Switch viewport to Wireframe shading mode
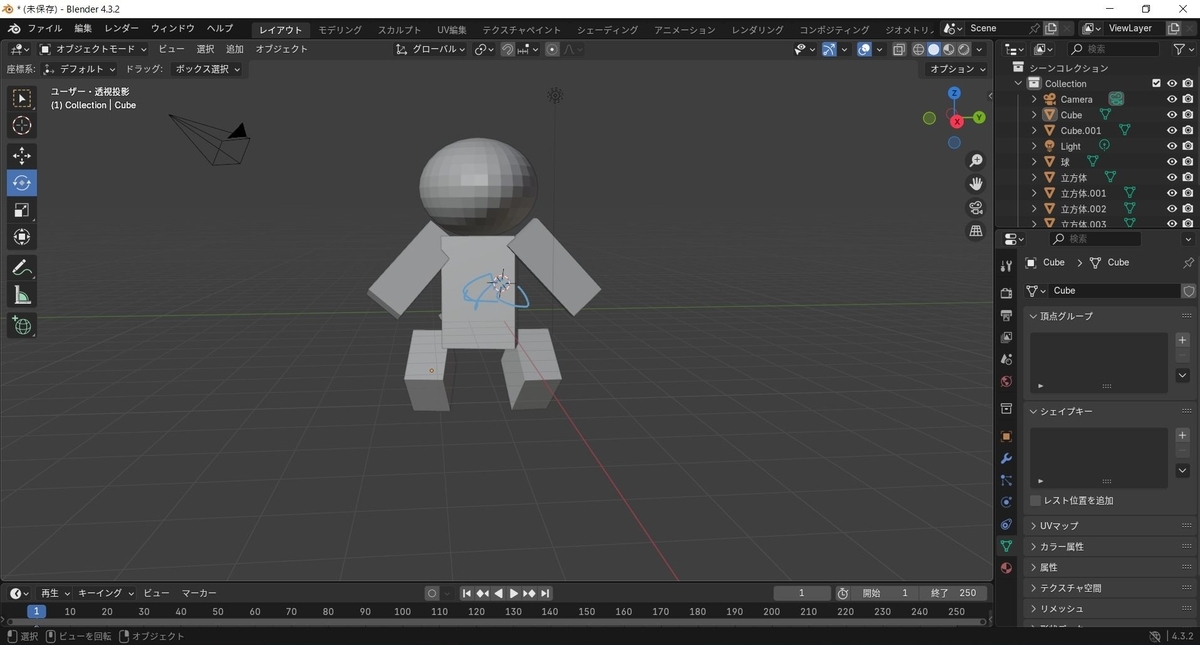The width and height of the screenshot is (1200, 645). pyautogui.click(x=918, y=48)
